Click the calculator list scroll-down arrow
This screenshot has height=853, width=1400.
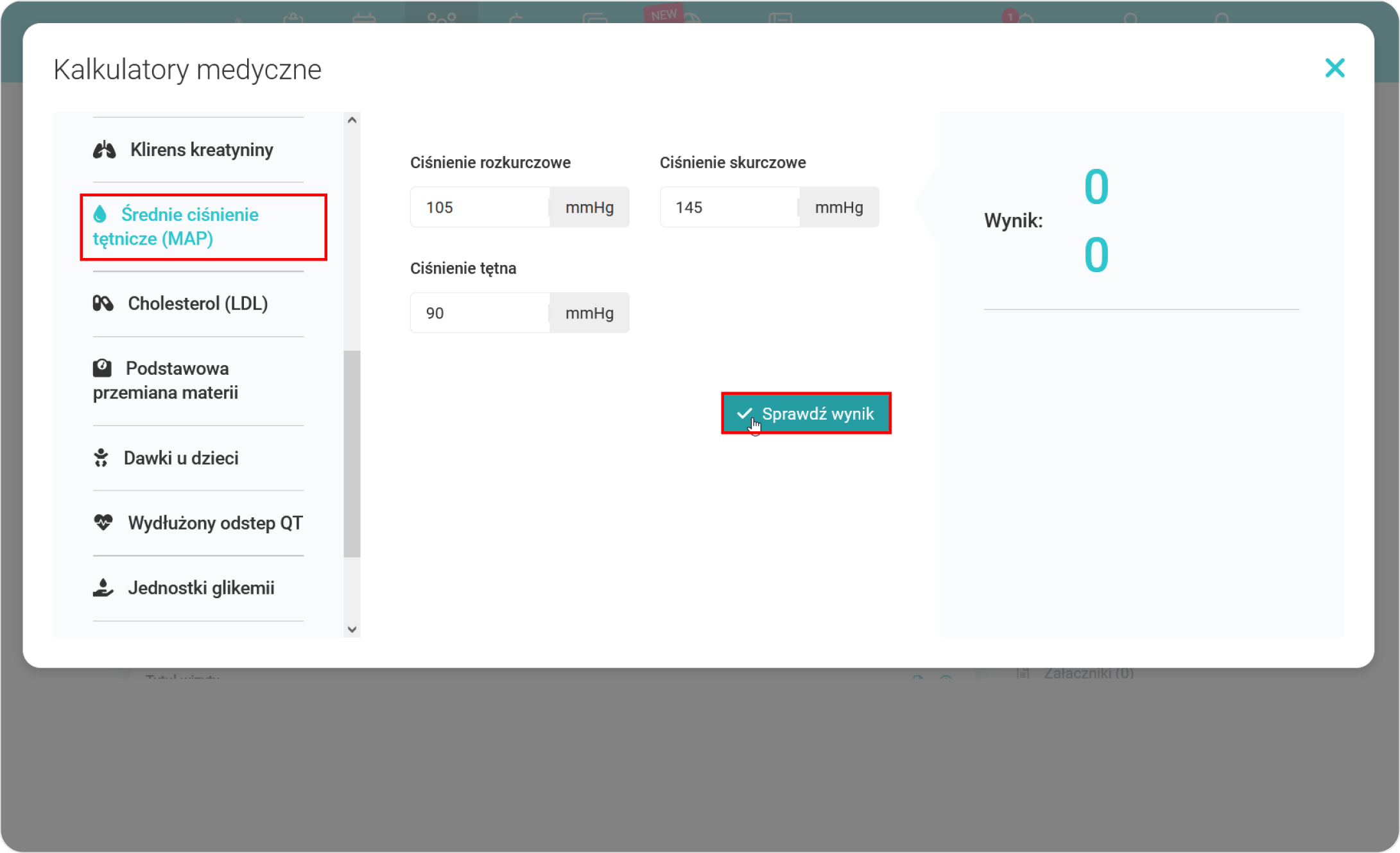tap(352, 629)
